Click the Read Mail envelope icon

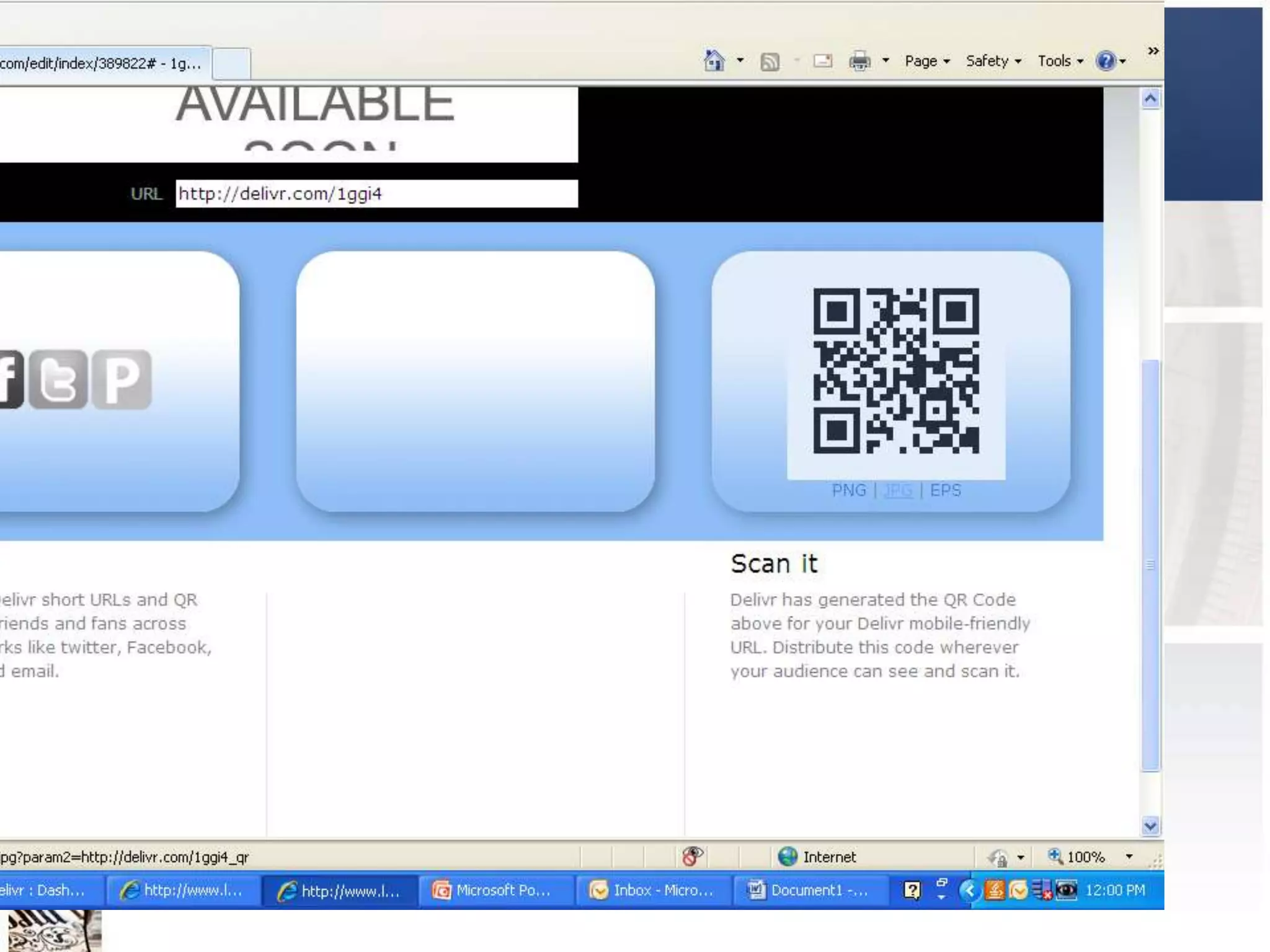822,61
